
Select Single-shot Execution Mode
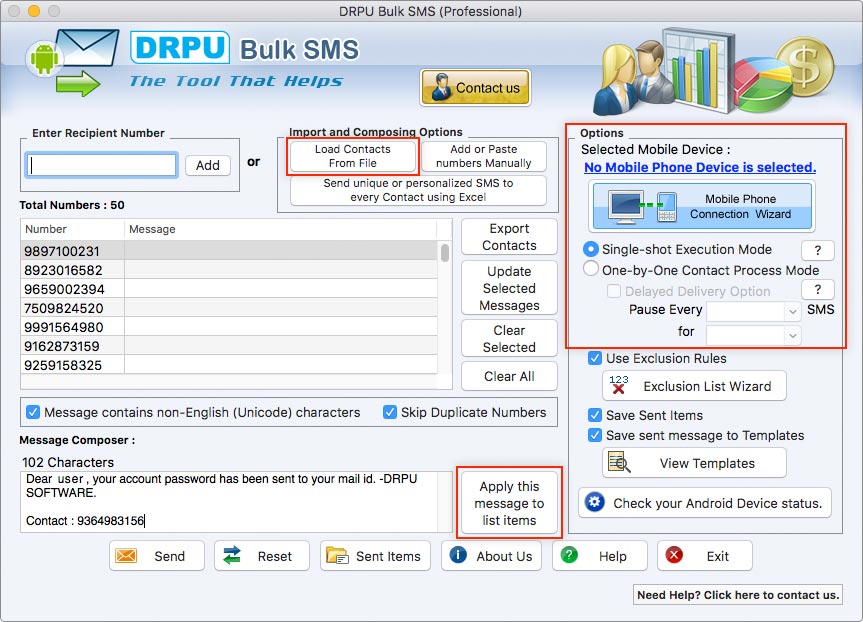[x=591, y=249]
